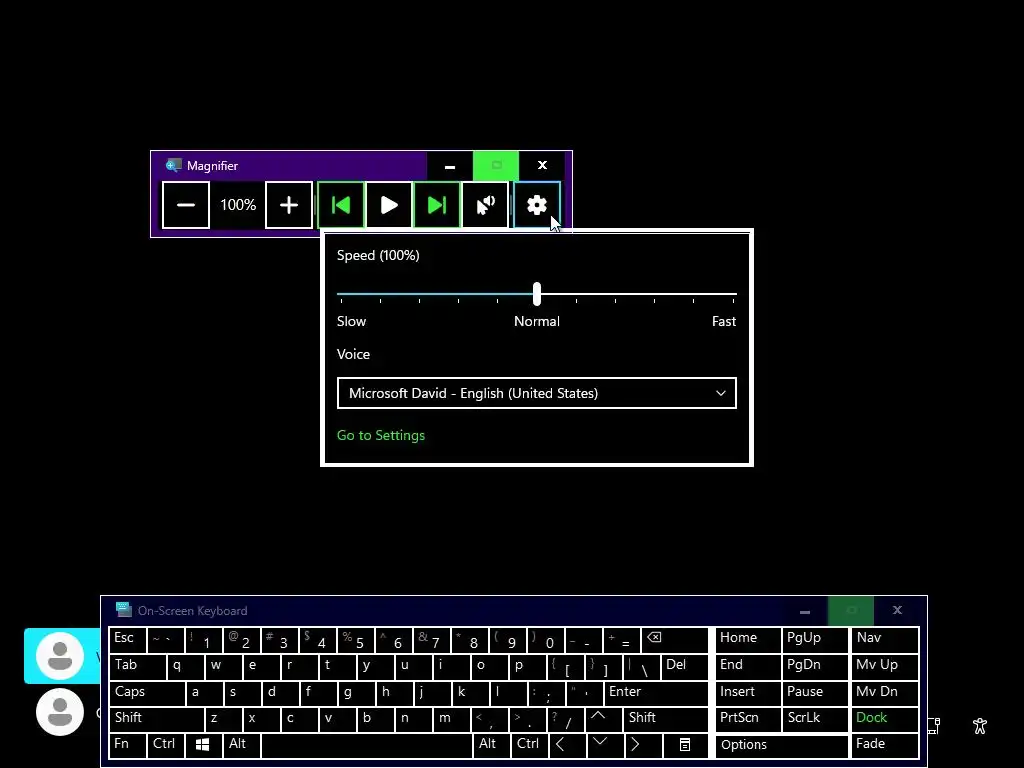This screenshot has height=768, width=1024.
Task: Click the equals plus key
Action: (x=622, y=640)
